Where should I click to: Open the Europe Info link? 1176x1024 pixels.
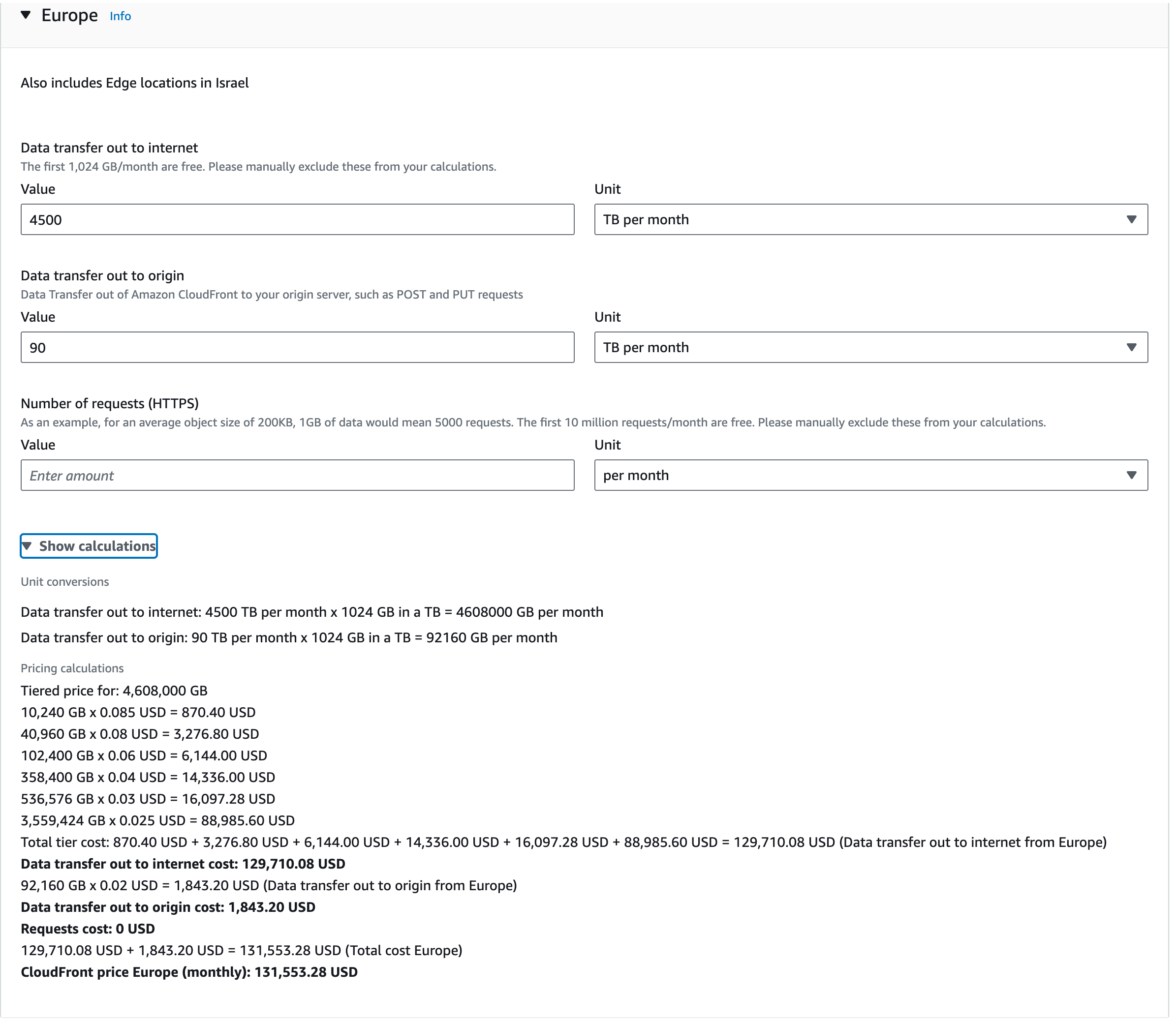tap(120, 17)
